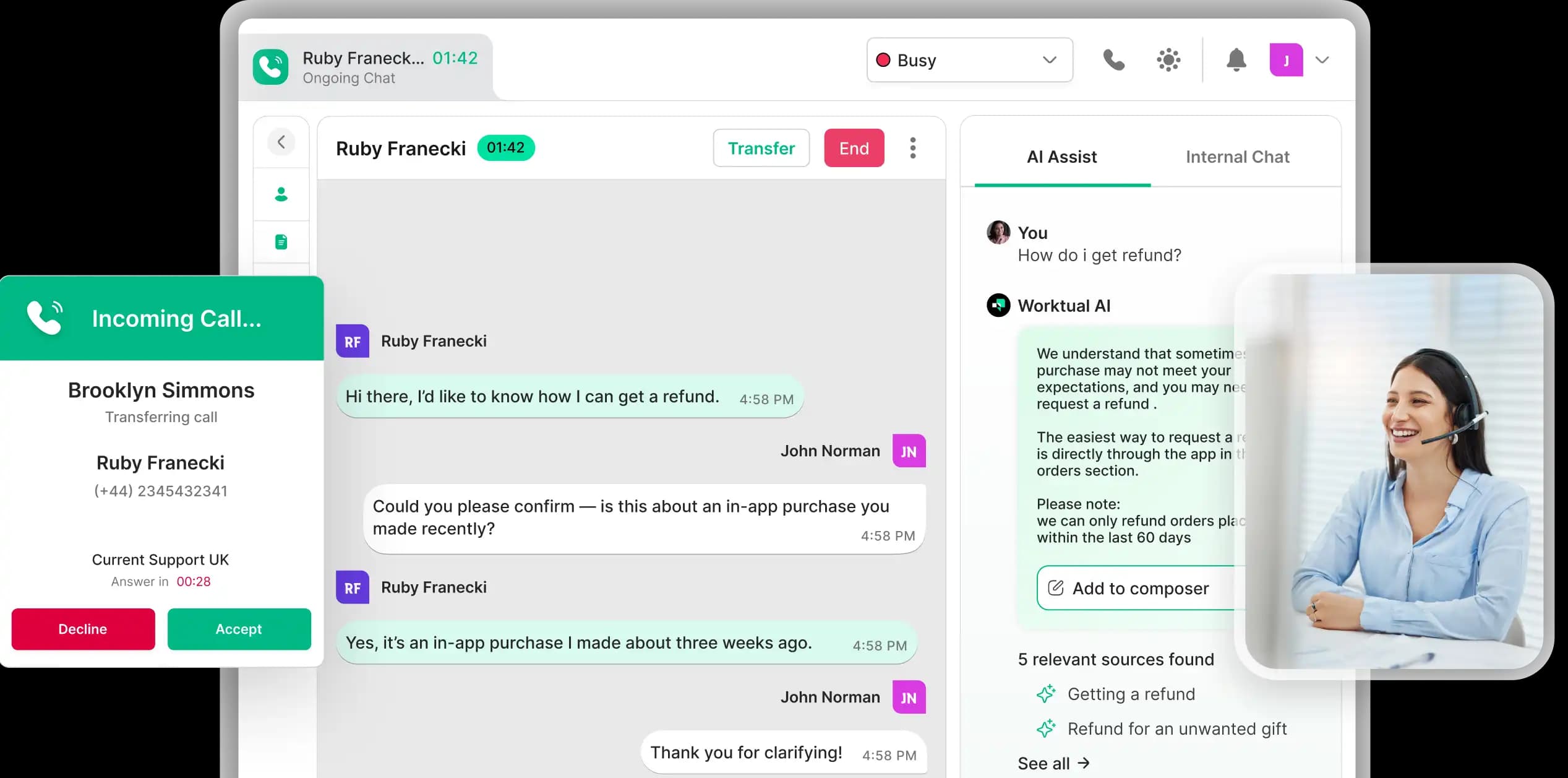Click Transfer in the chat header

point(761,148)
